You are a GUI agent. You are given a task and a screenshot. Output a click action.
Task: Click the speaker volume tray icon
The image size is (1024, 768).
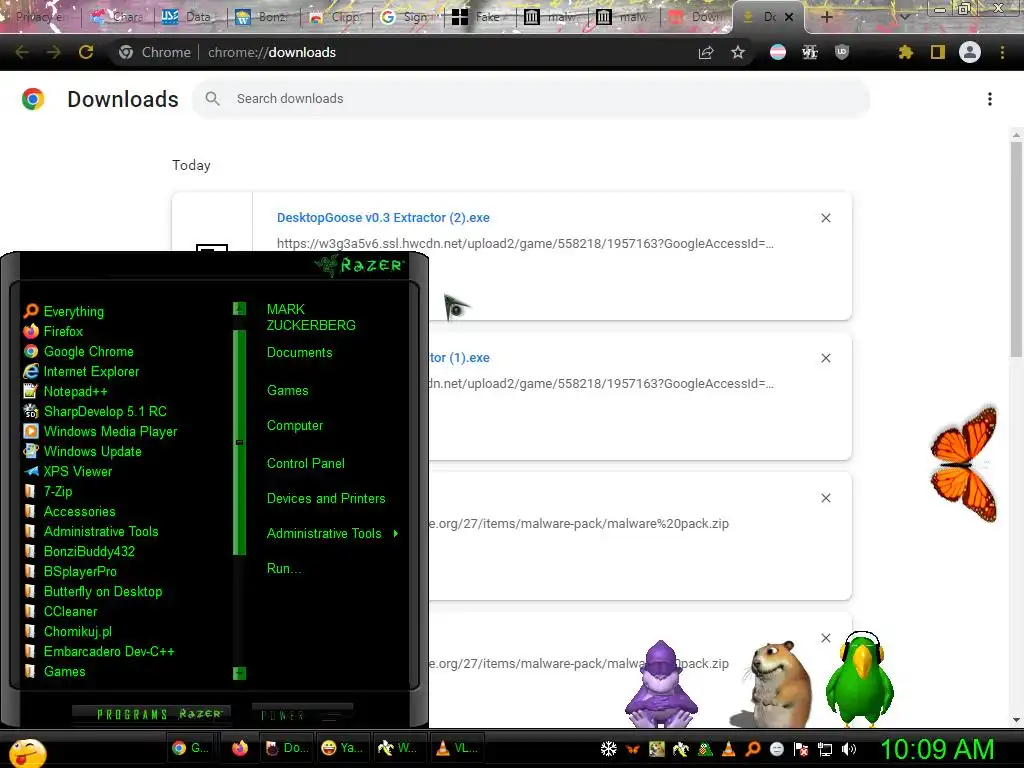coord(849,749)
